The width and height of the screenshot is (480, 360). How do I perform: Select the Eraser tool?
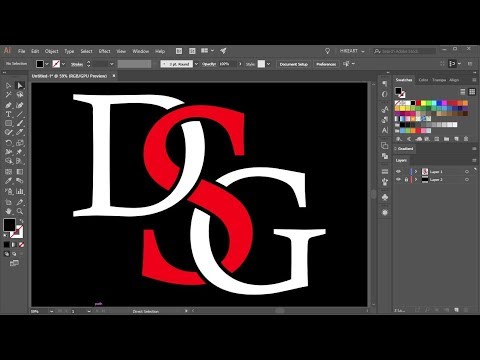pyautogui.click(x=20, y=132)
